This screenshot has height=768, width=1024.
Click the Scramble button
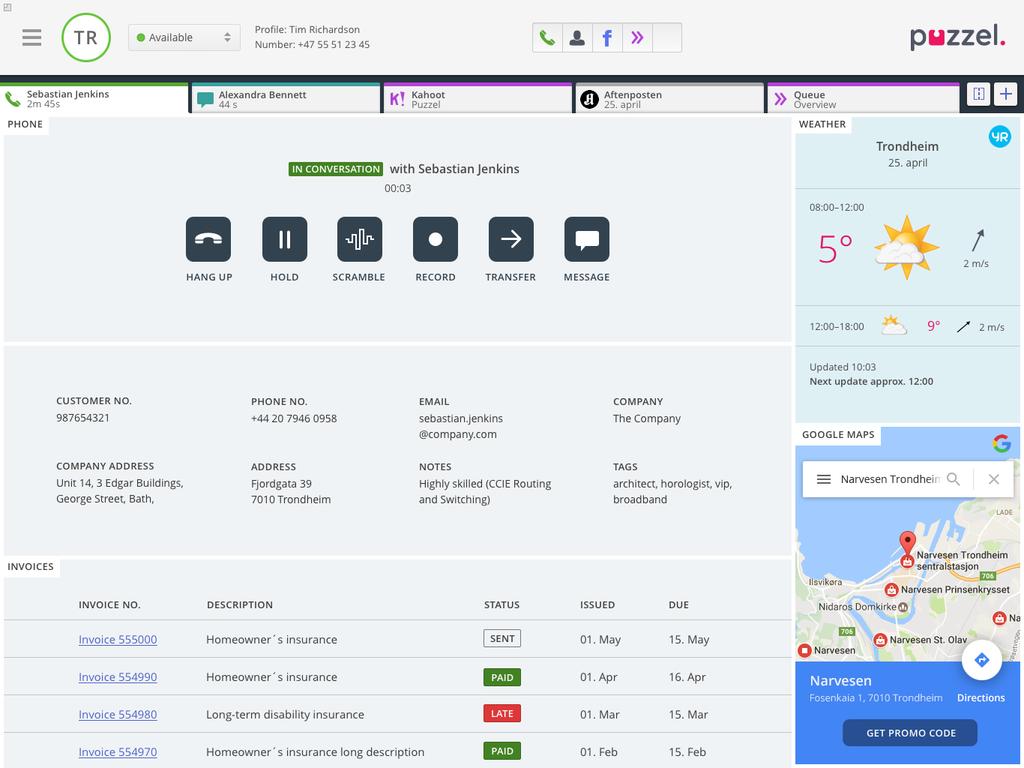pyautogui.click(x=359, y=239)
